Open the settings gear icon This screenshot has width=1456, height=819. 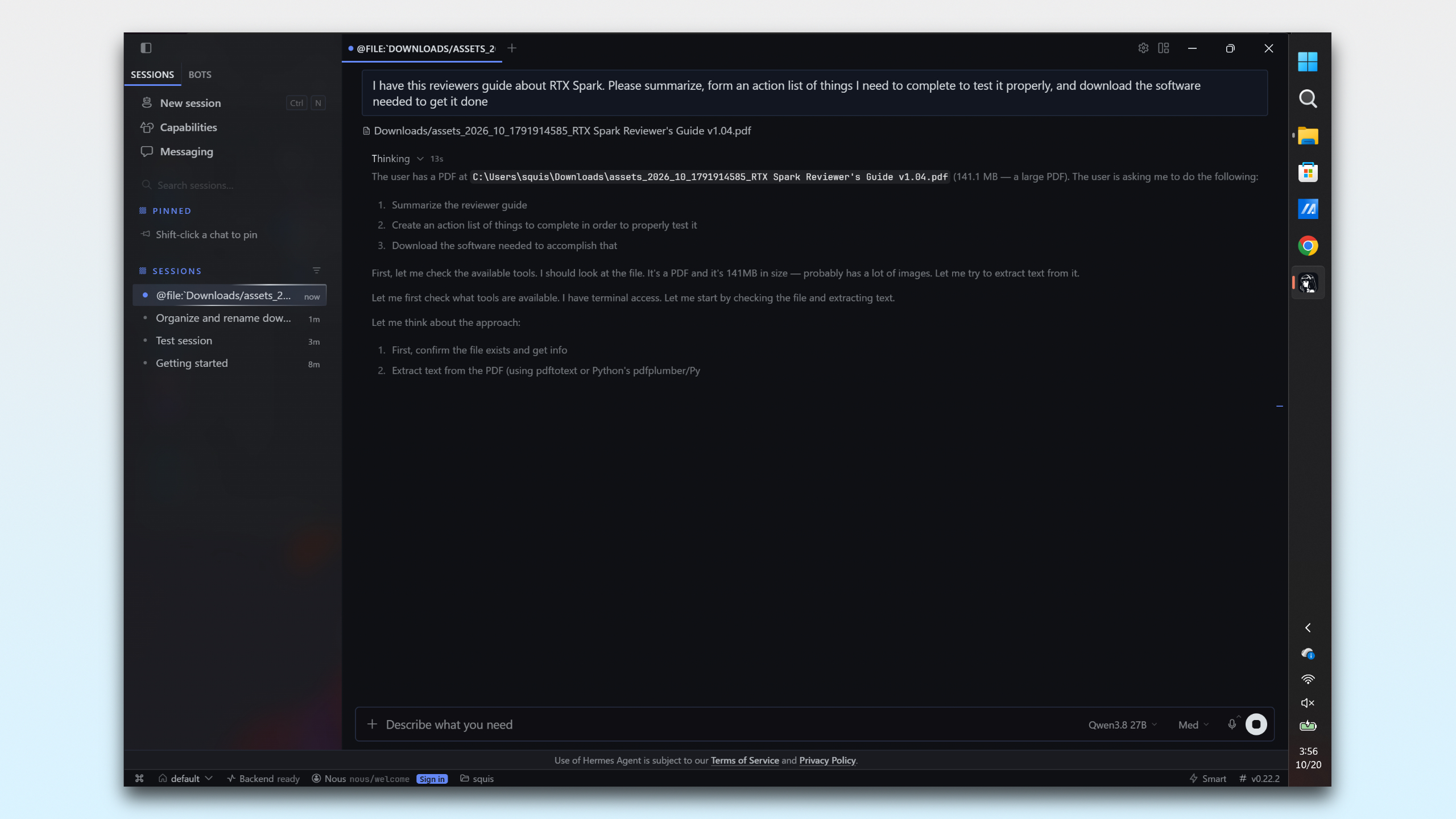(x=1143, y=48)
